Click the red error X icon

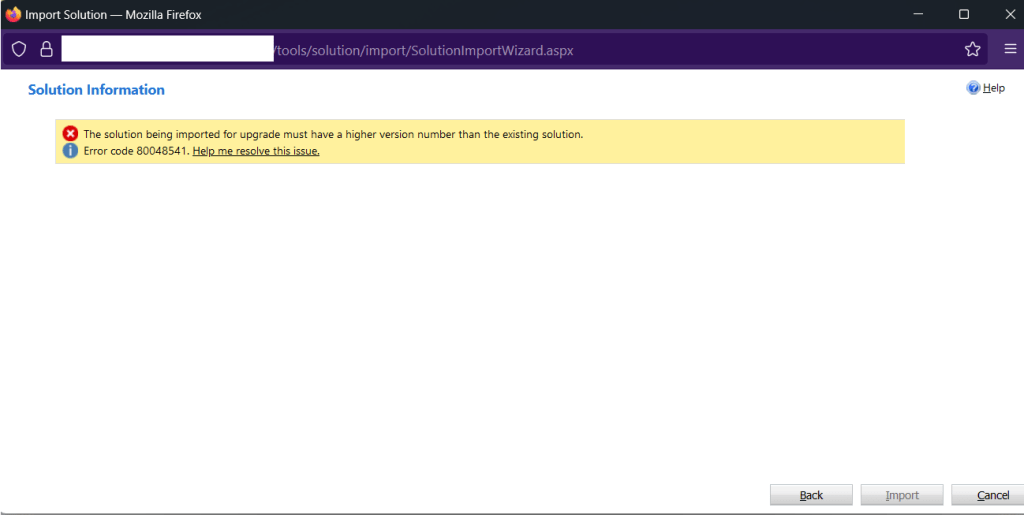pos(70,134)
